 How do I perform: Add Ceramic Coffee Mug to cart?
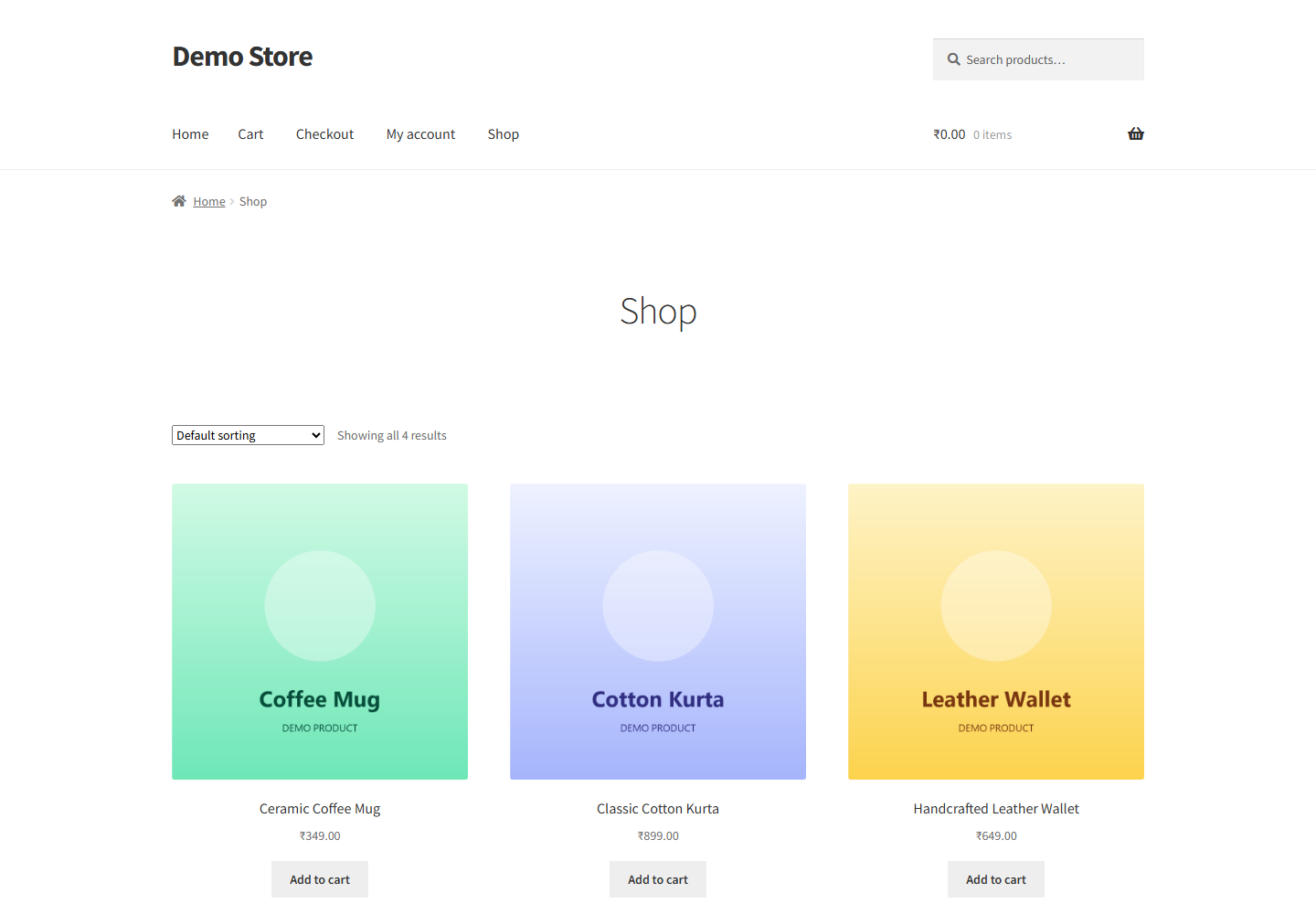(320, 879)
